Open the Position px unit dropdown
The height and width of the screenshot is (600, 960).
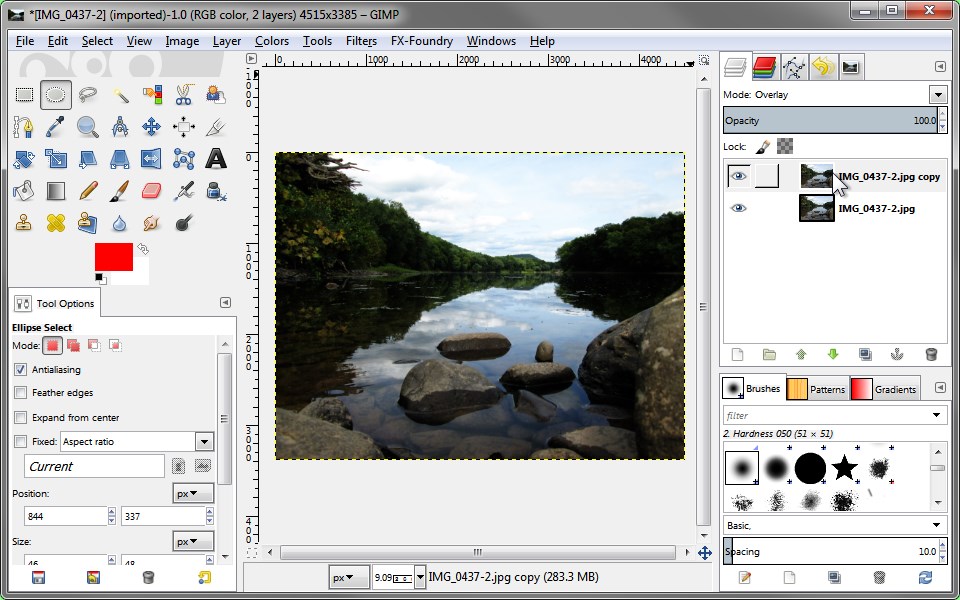pos(194,494)
